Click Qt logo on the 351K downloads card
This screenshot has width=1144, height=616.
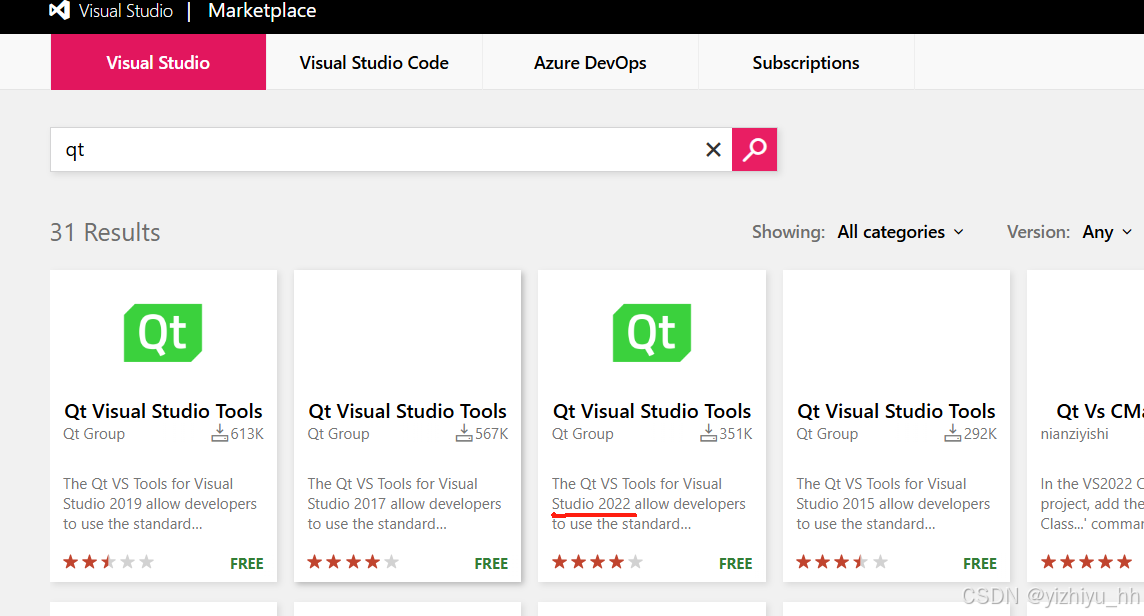[652, 333]
